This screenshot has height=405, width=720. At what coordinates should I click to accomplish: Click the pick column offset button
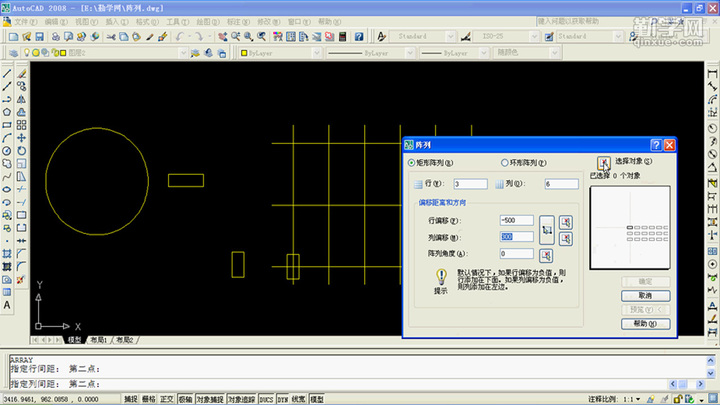click(x=566, y=239)
